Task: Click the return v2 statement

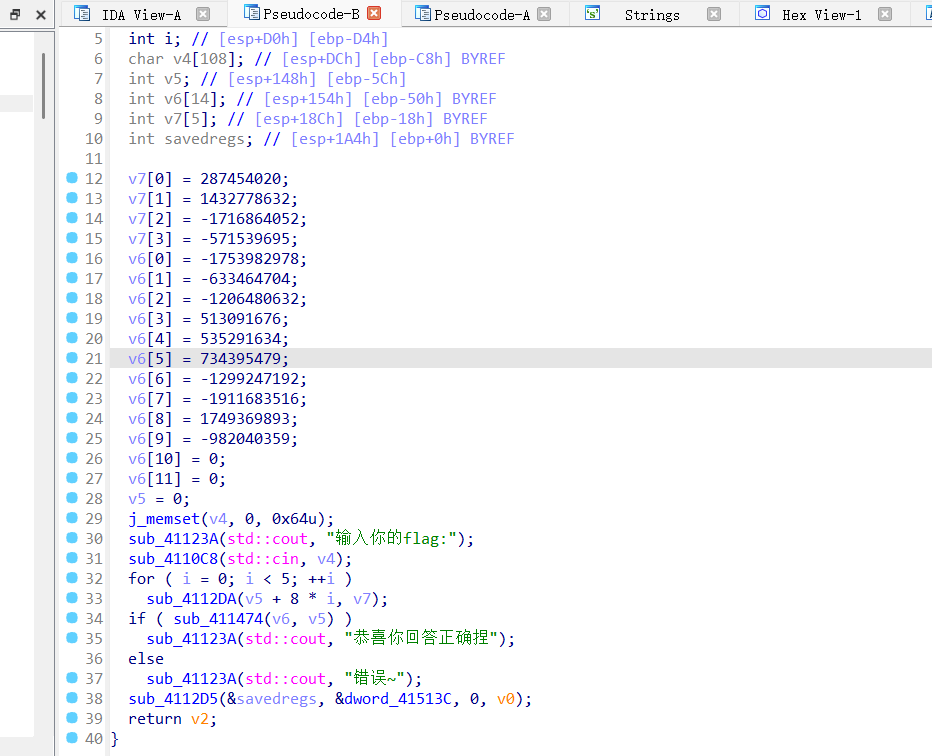Action: point(173,719)
